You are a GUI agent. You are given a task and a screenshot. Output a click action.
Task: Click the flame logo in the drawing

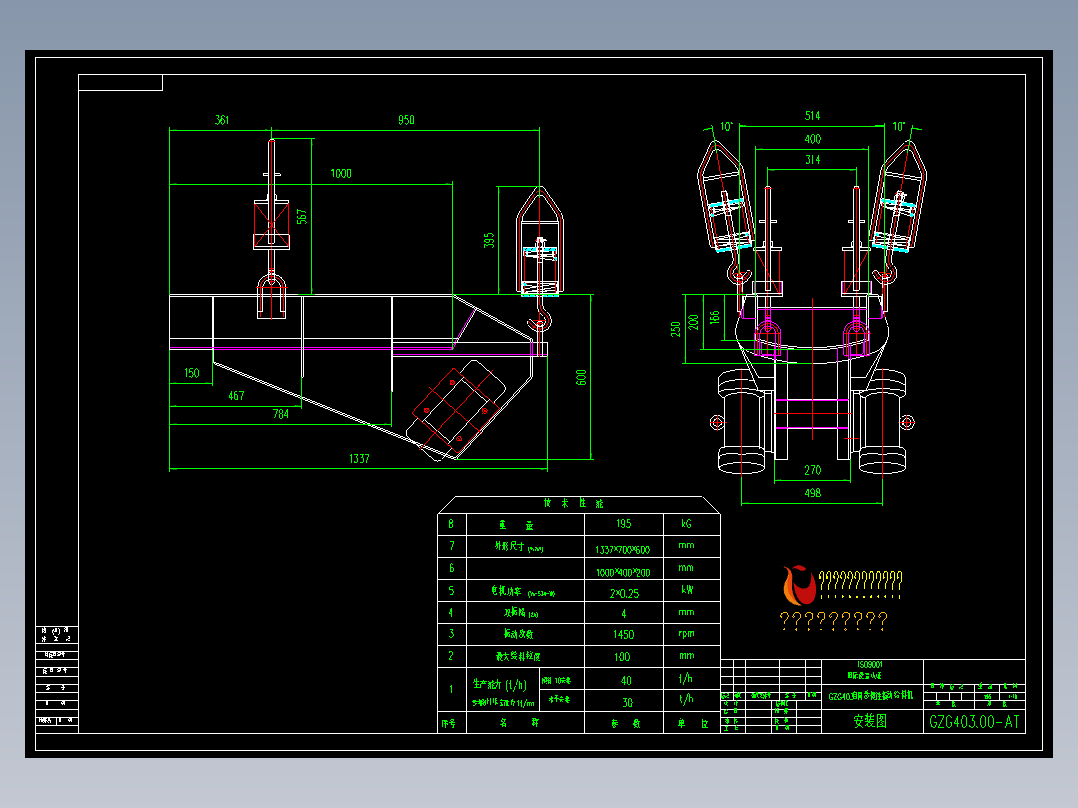click(799, 585)
